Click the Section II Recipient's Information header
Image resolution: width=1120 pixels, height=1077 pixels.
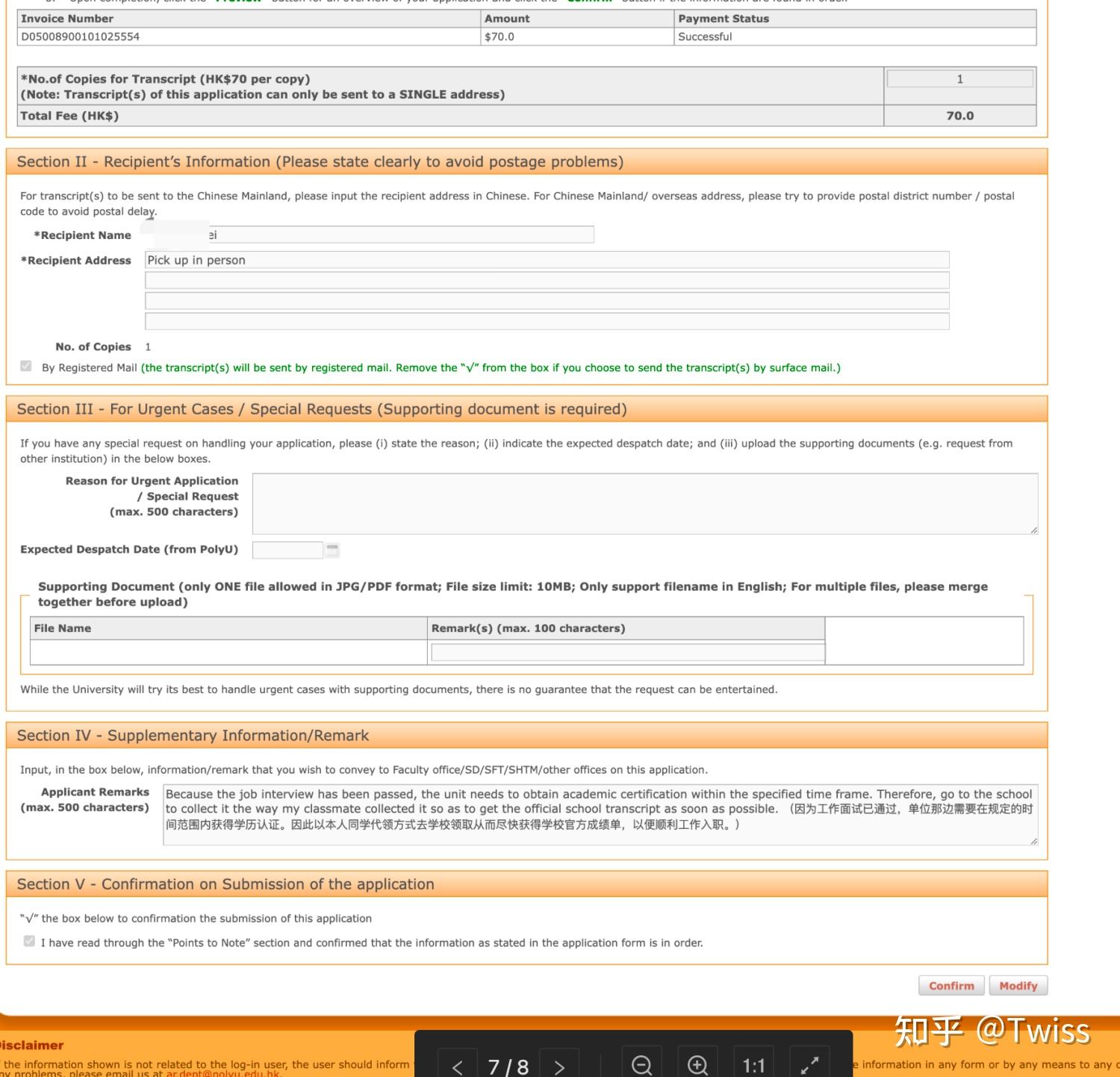click(x=526, y=162)
